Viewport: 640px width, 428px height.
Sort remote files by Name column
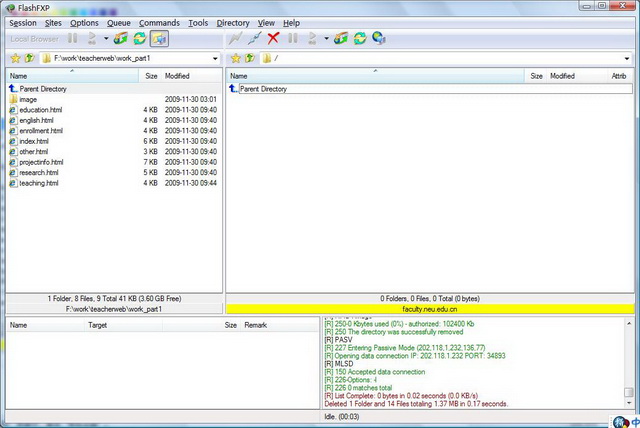[376, 76]
